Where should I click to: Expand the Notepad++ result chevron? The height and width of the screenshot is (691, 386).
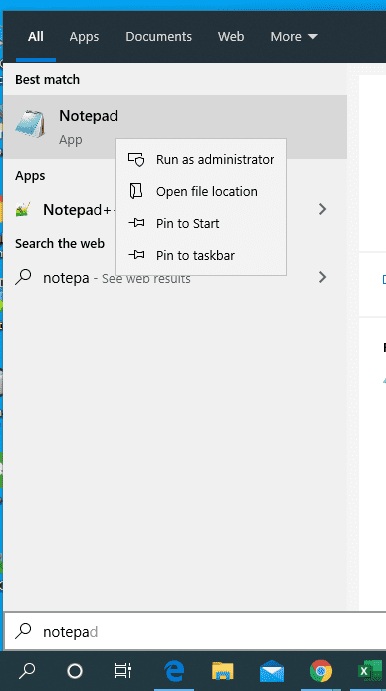pos(323,209)
